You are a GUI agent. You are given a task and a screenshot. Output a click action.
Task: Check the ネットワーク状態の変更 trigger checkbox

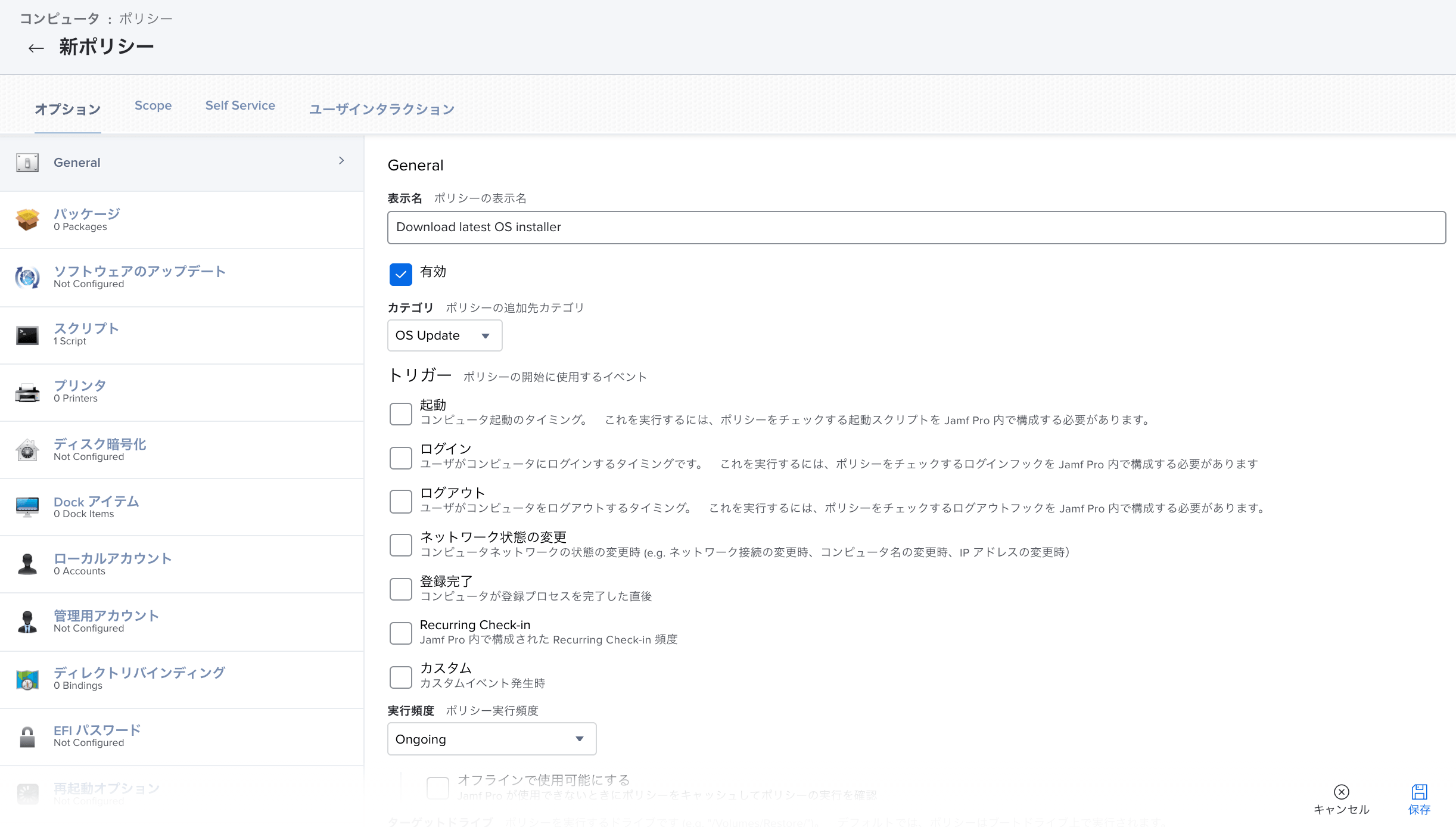(401, 545)
